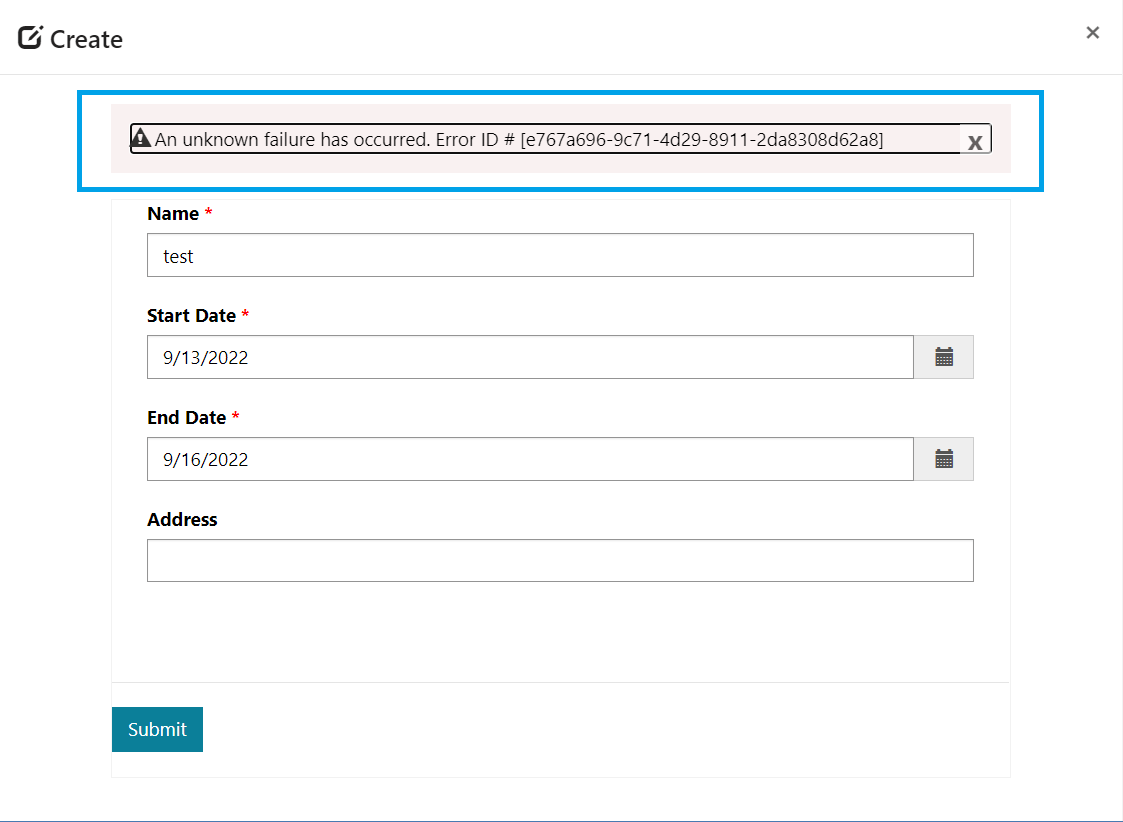Open the Start Date calendar picker
The width and height of the screenshot is (1123, 822).
pyautogui.click(x=943, y=357)
